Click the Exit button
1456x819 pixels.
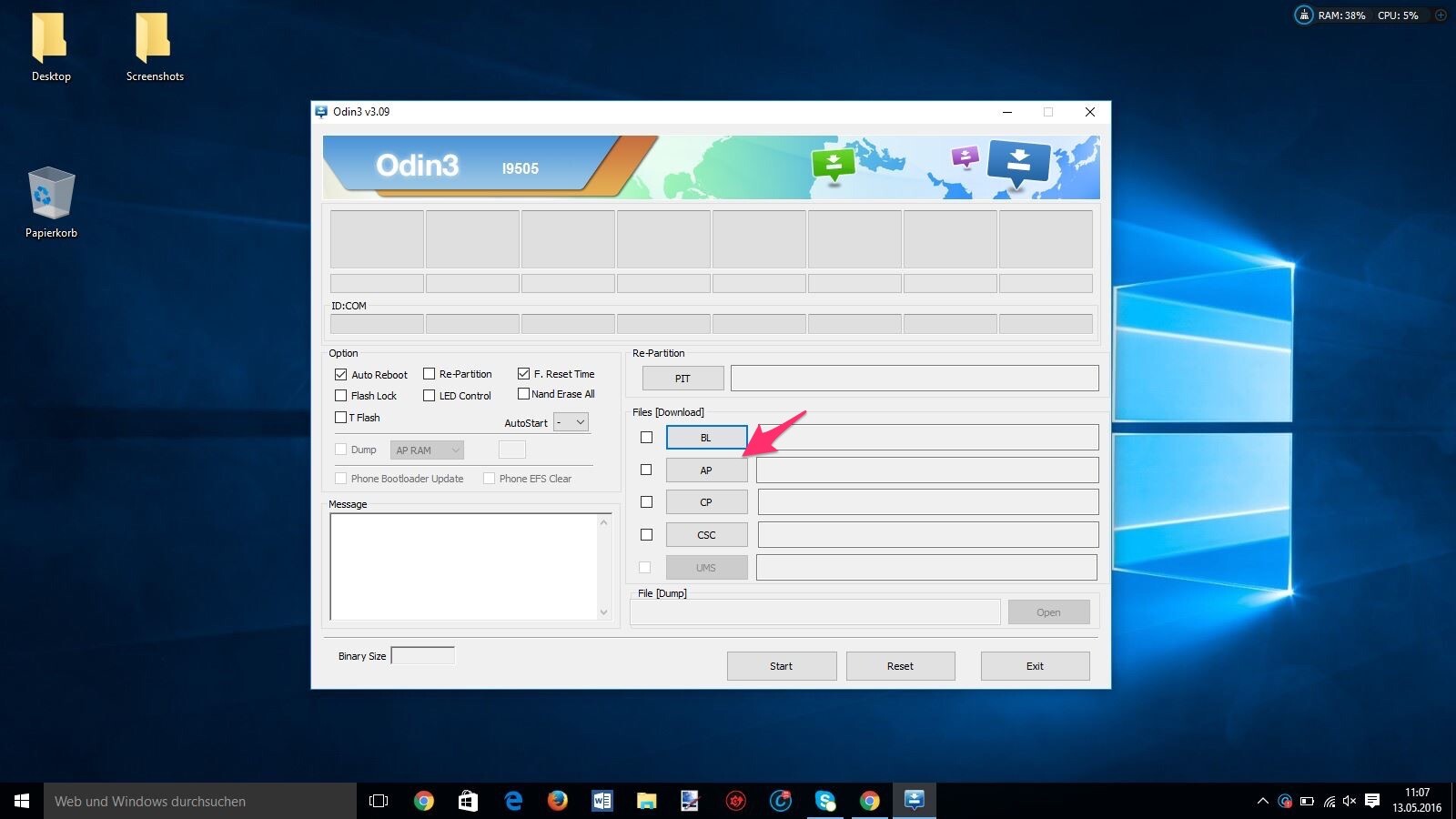tap(1036, 666)
